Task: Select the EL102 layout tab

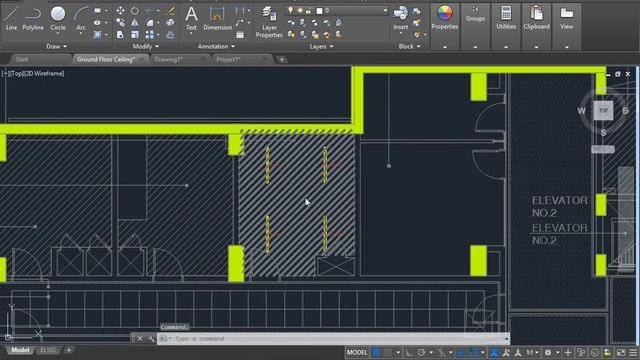Action: (x=48, y=350)
